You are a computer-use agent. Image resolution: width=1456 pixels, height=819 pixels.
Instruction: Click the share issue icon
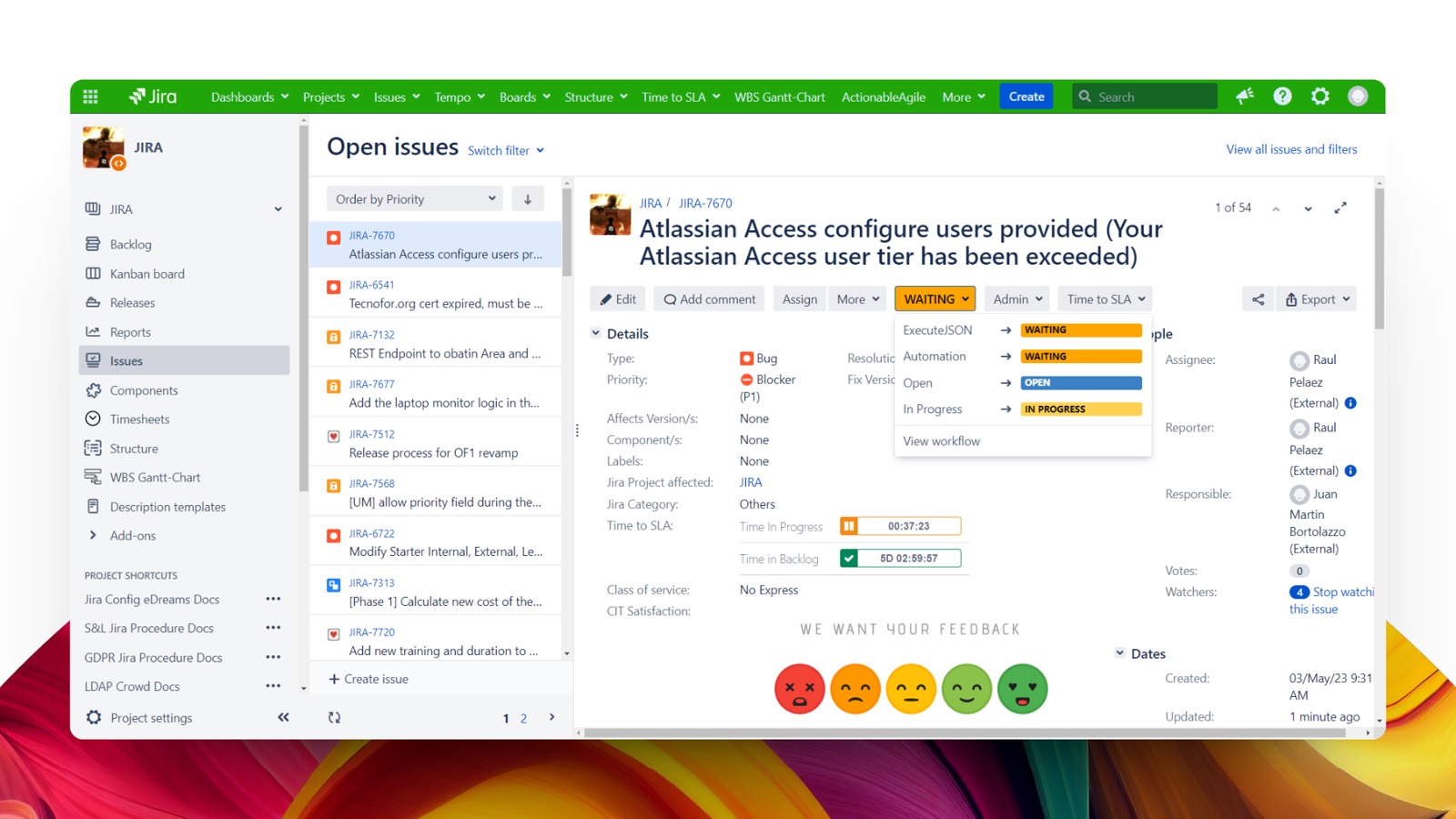[x=1258, y=299]
